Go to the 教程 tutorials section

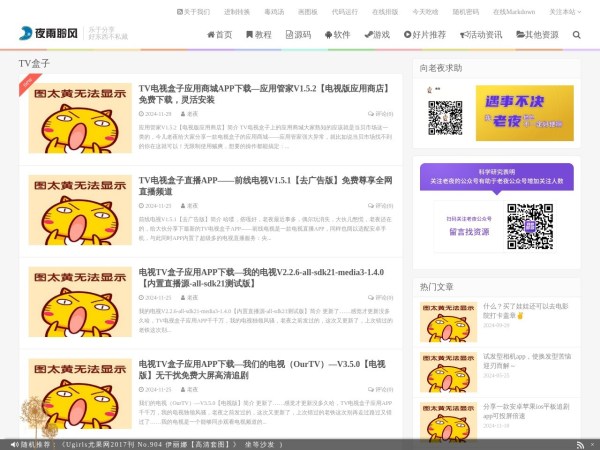point(257,34)
